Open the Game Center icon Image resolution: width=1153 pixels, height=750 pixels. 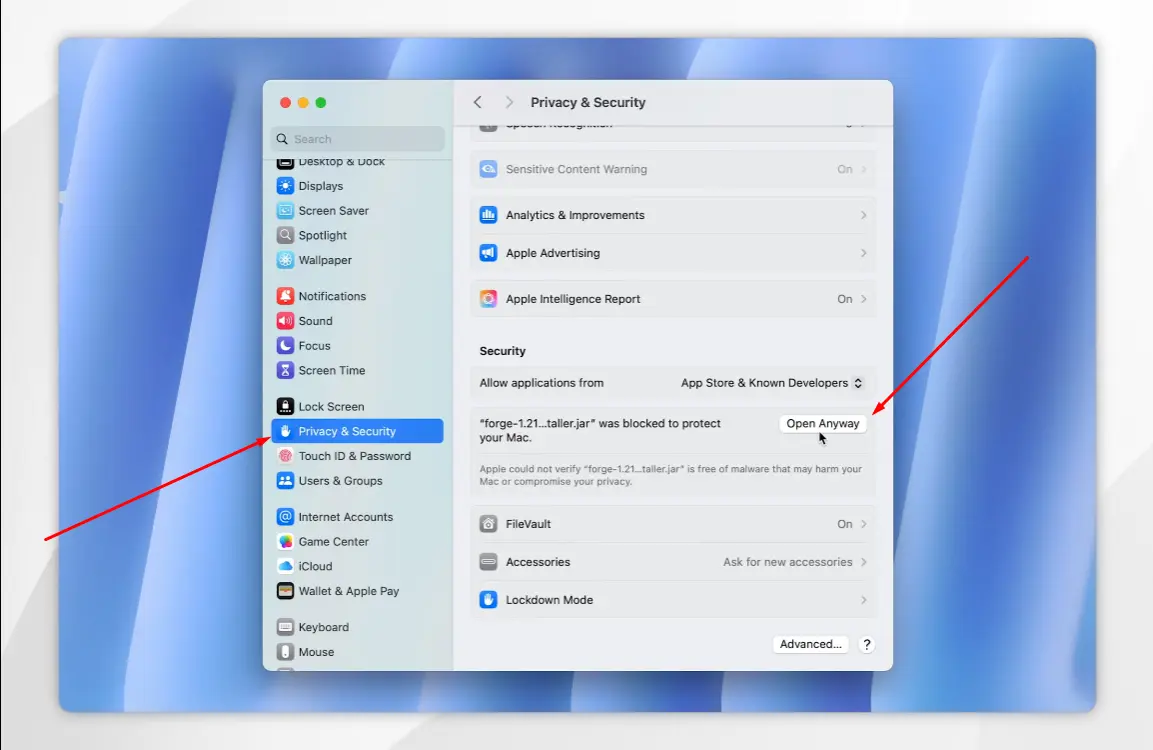(x=285, y=541)
